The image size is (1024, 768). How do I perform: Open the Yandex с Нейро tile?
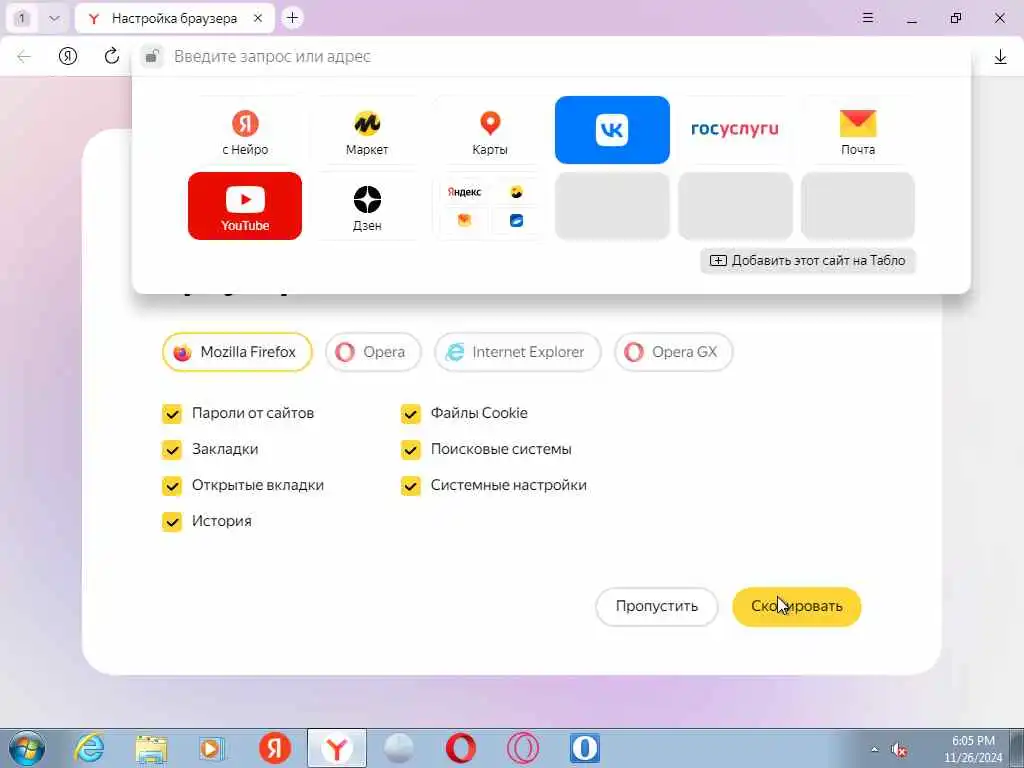[245, 130]
